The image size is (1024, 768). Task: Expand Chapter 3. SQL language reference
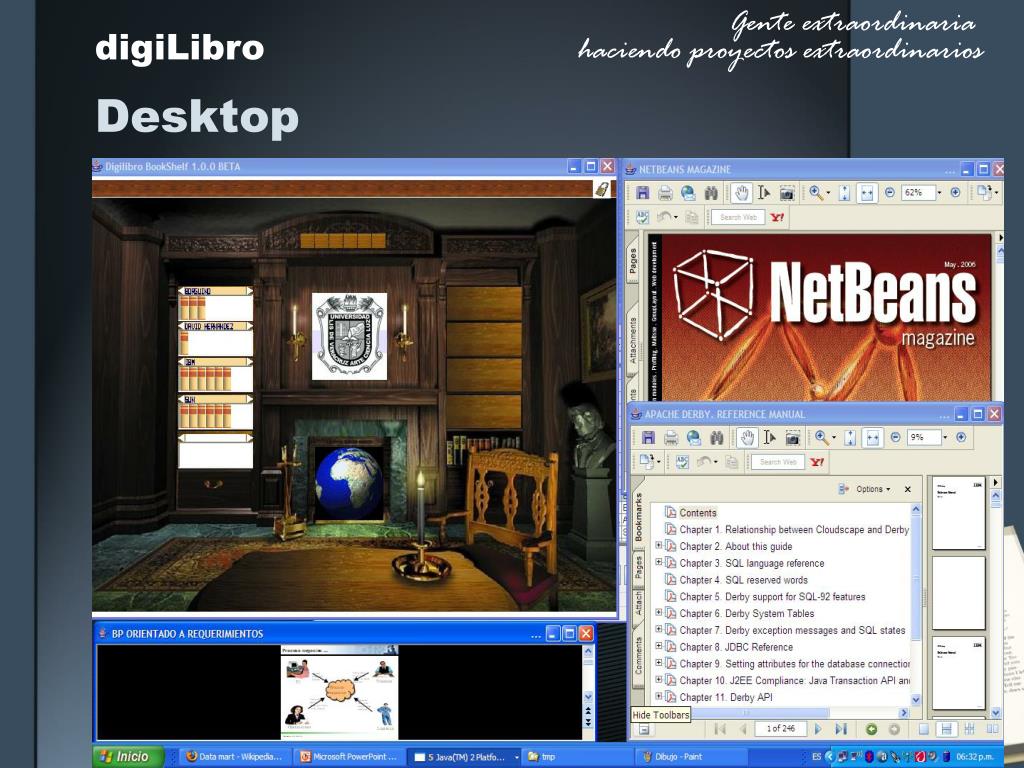(658, 562)
